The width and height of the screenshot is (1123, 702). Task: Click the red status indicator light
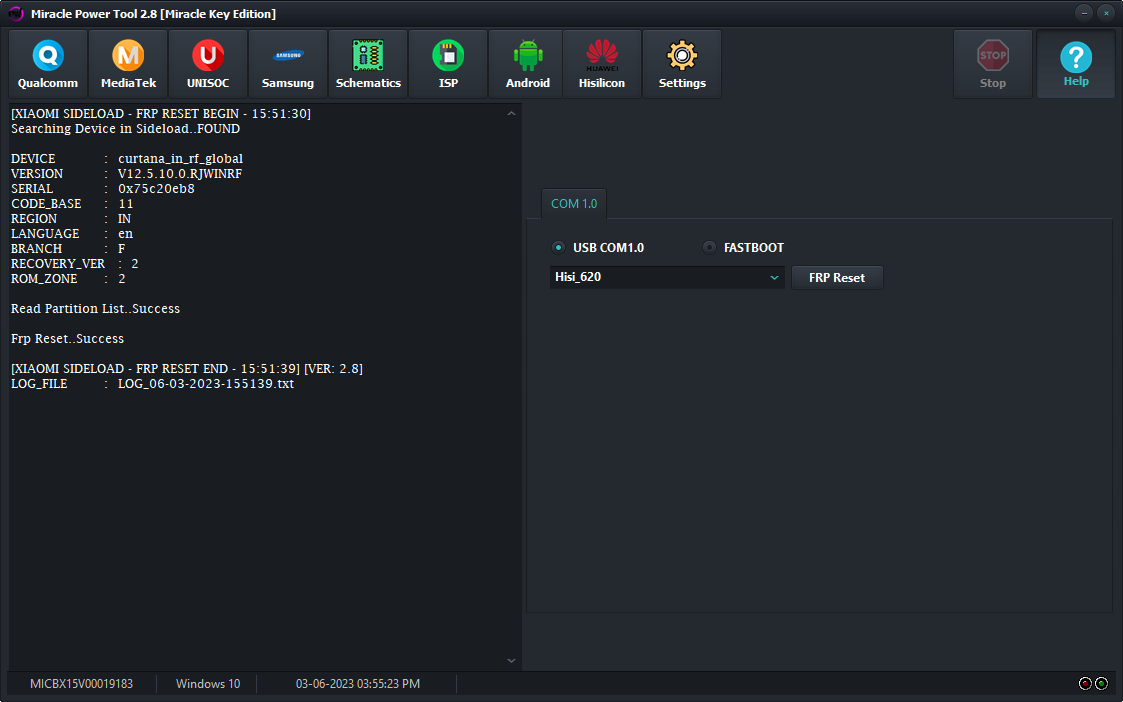[x=1085, y=683]
